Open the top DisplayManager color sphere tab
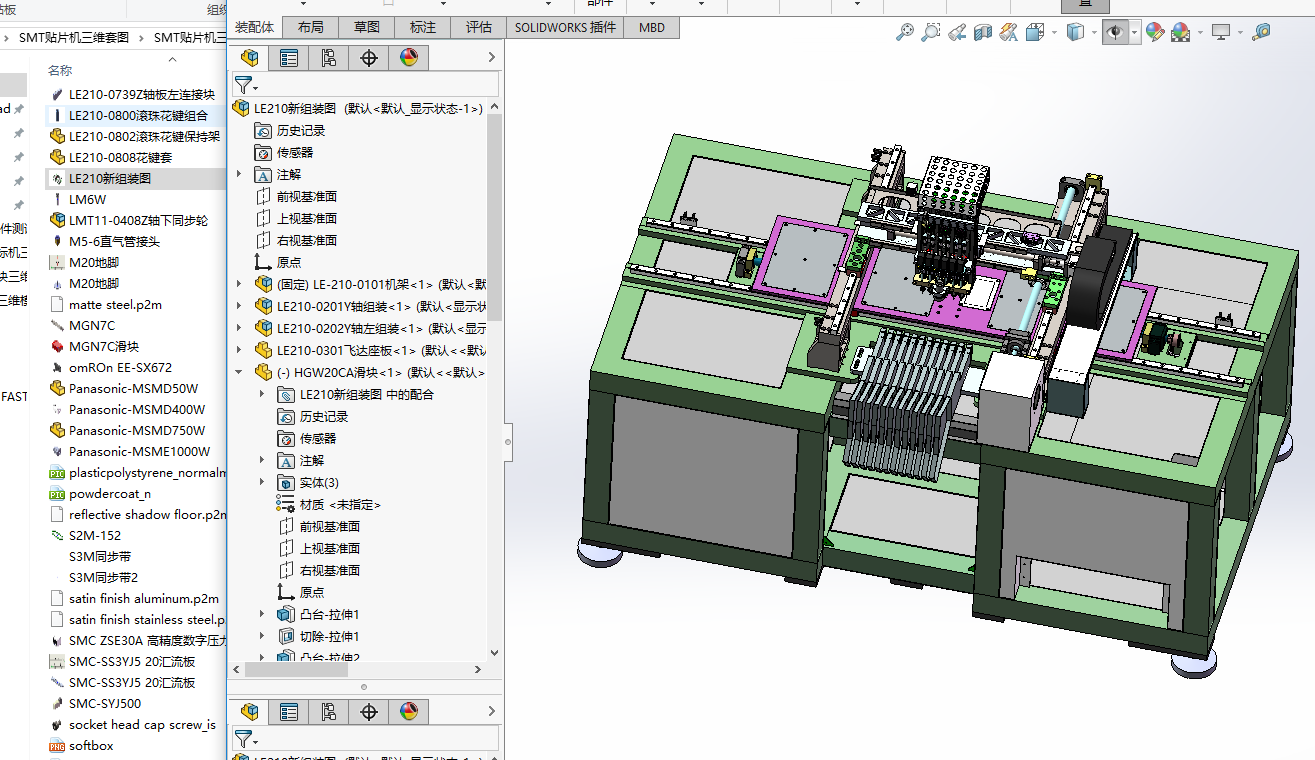Image resolution: width=1315 pixels, height=760 pixels. 409,58
